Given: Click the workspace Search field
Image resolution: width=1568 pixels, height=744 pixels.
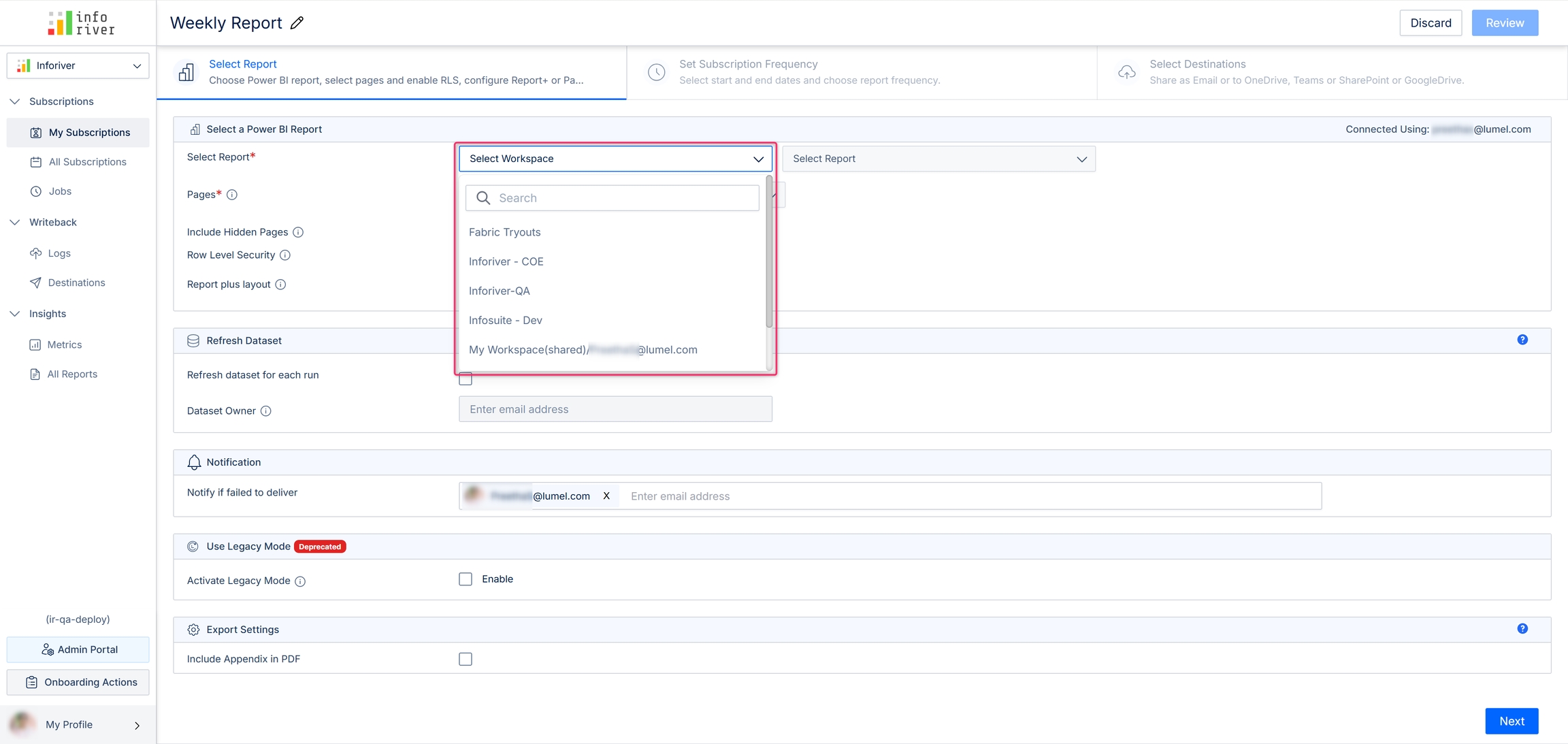Looking at the screenshot, I should pos(612,198).
